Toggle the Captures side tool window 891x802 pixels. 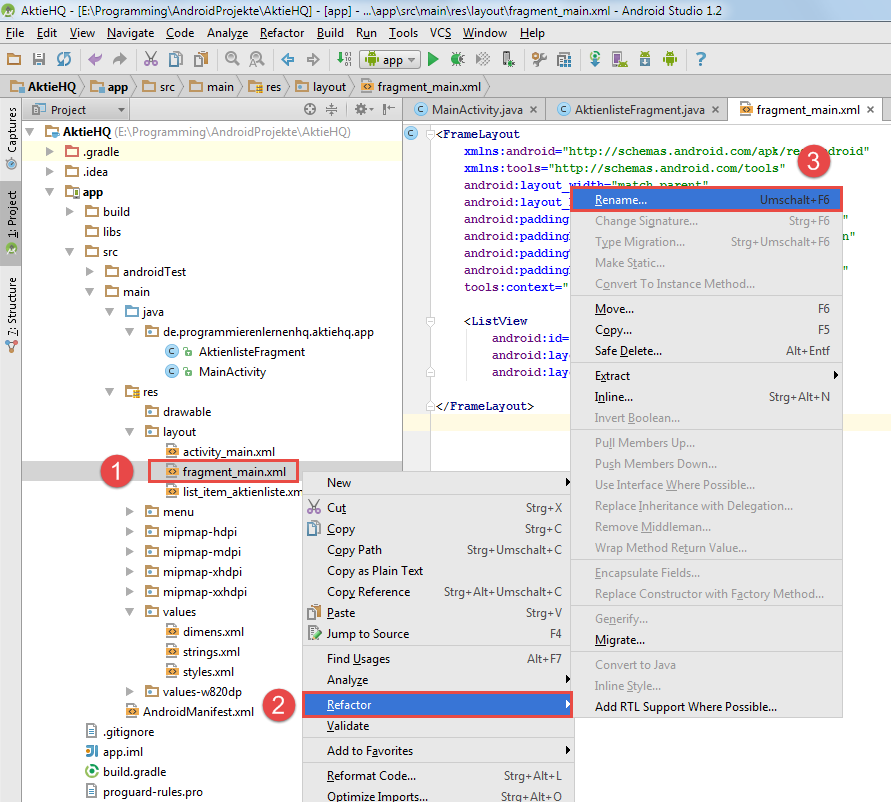(x=11, y=139)
